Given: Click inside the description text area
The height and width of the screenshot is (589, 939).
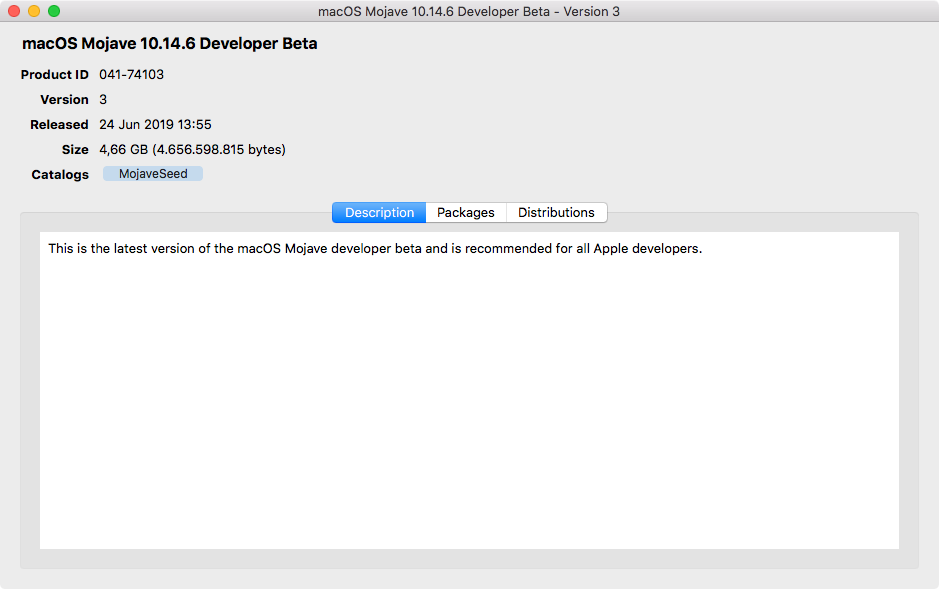Looking at the screenshot, I should (469, 390).
